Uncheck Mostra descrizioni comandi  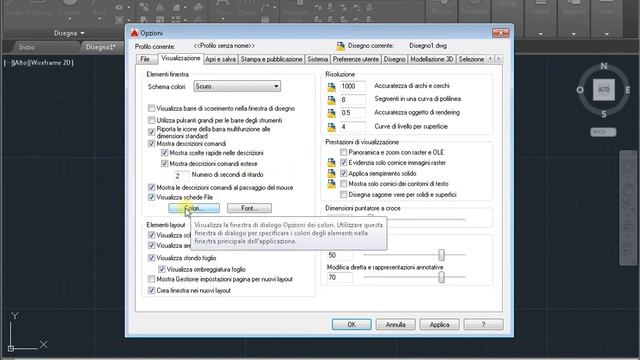151,144
